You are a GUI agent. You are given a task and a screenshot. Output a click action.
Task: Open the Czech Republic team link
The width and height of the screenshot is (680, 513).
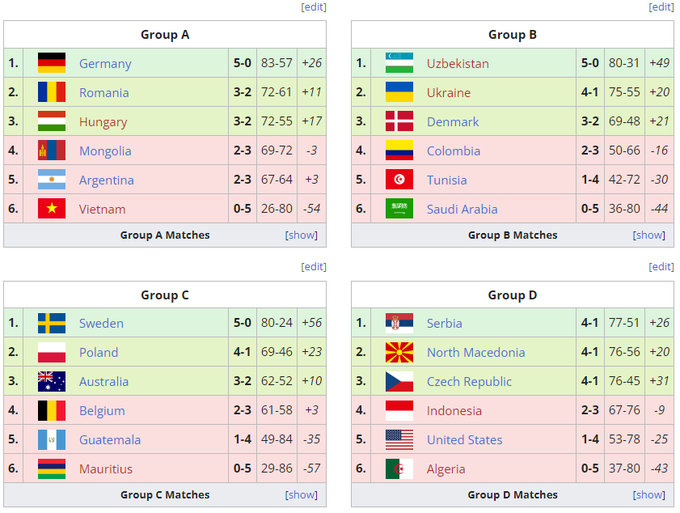point(469,382)
